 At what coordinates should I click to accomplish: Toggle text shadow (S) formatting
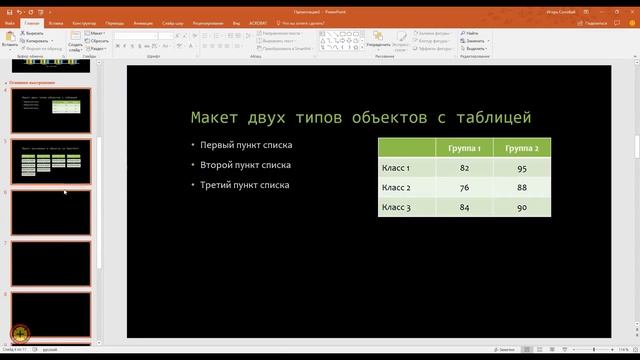139,47
